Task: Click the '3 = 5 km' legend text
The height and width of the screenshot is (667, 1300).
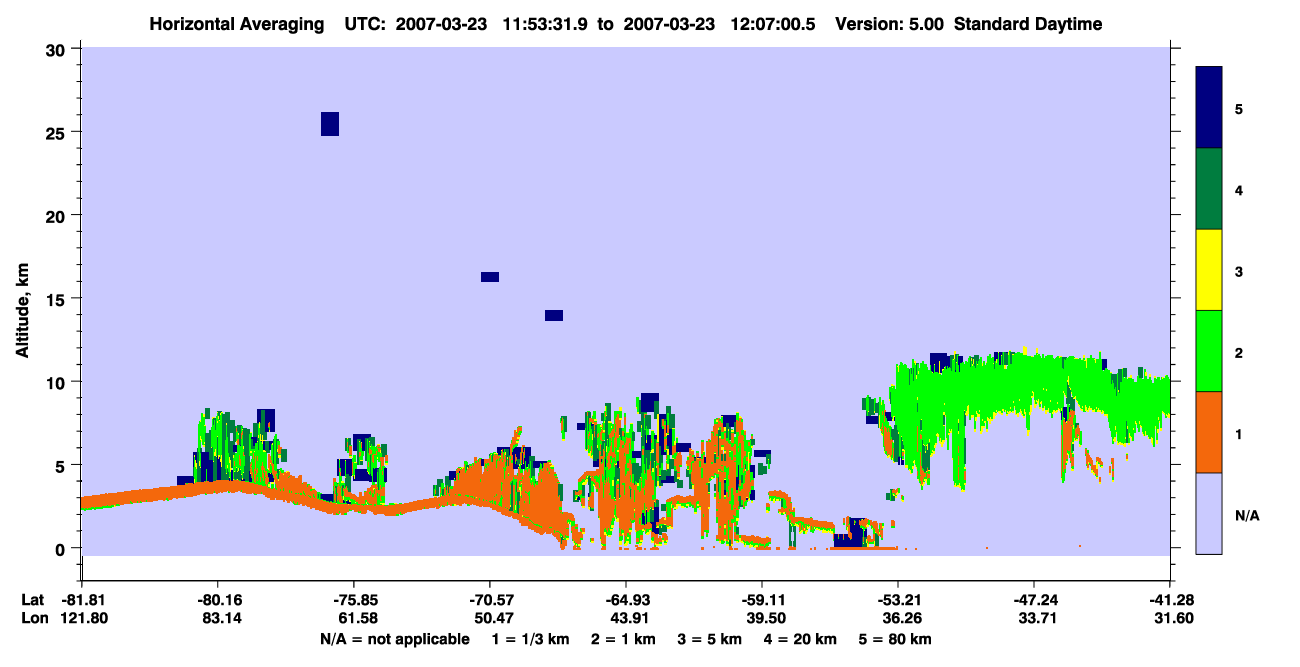Action: (x=709, y=639)
